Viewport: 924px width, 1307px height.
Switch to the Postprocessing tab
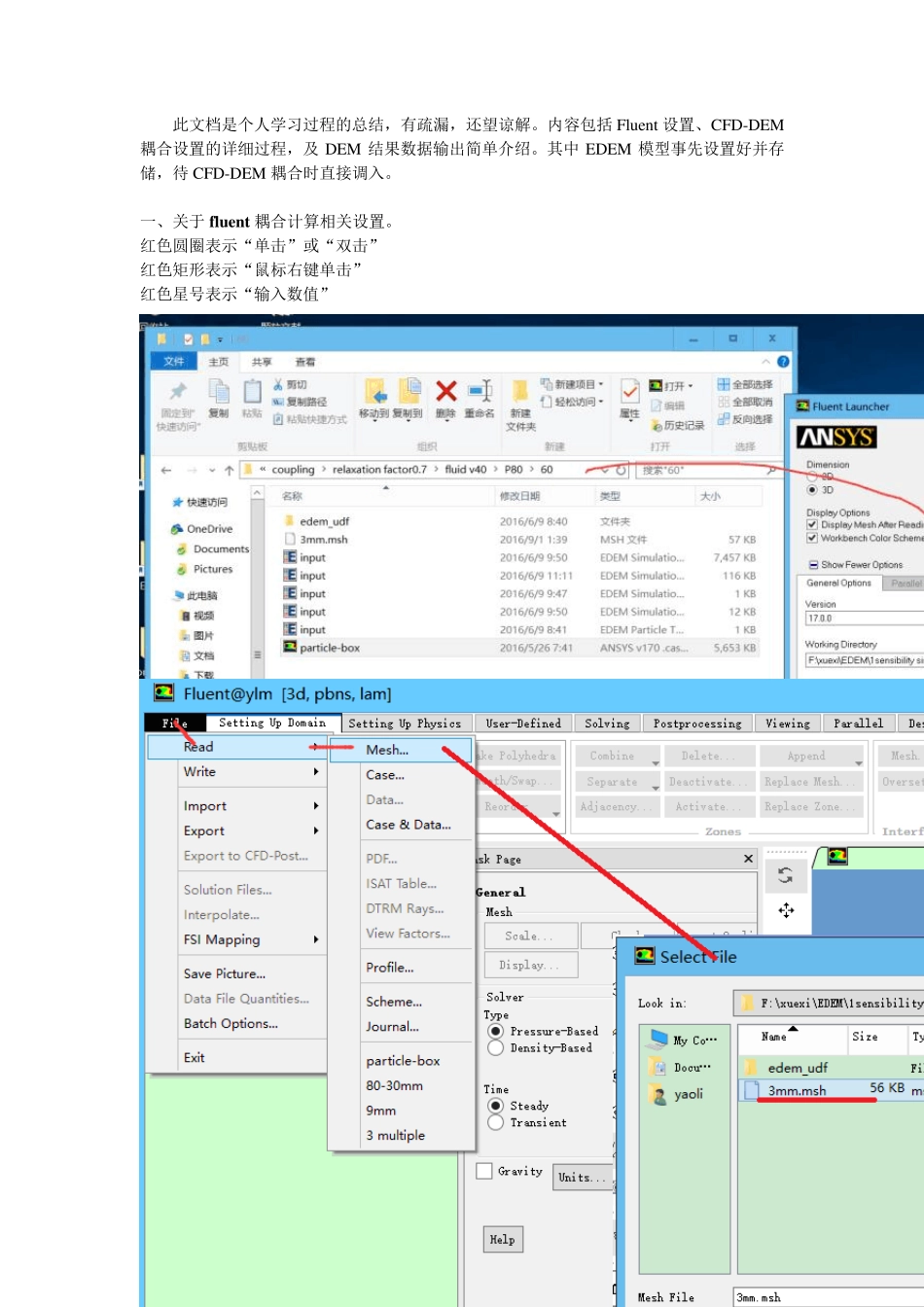697,724
